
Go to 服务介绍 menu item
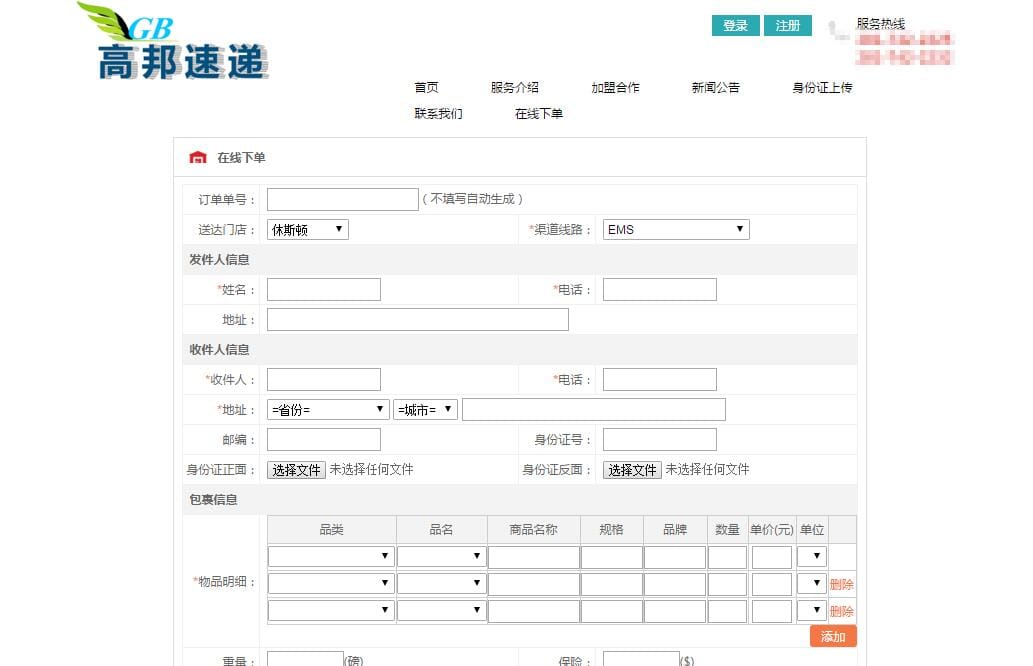tap(515, 88)
